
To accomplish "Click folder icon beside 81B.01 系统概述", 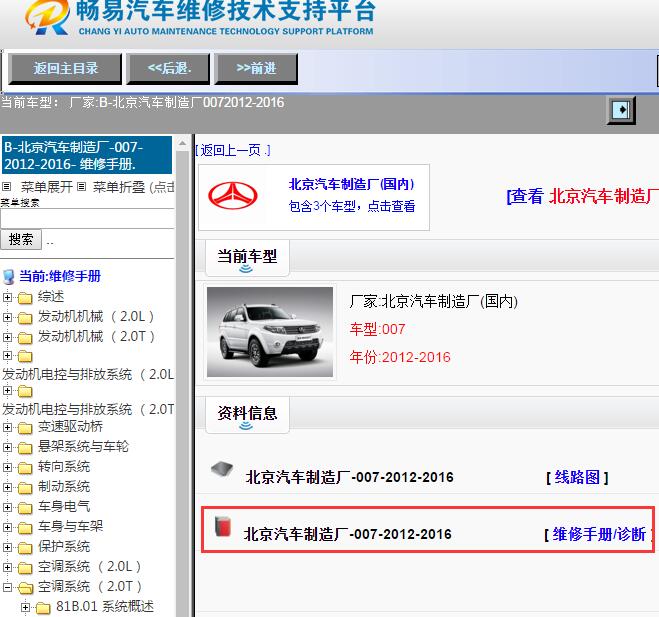I will tap(43, 608).
